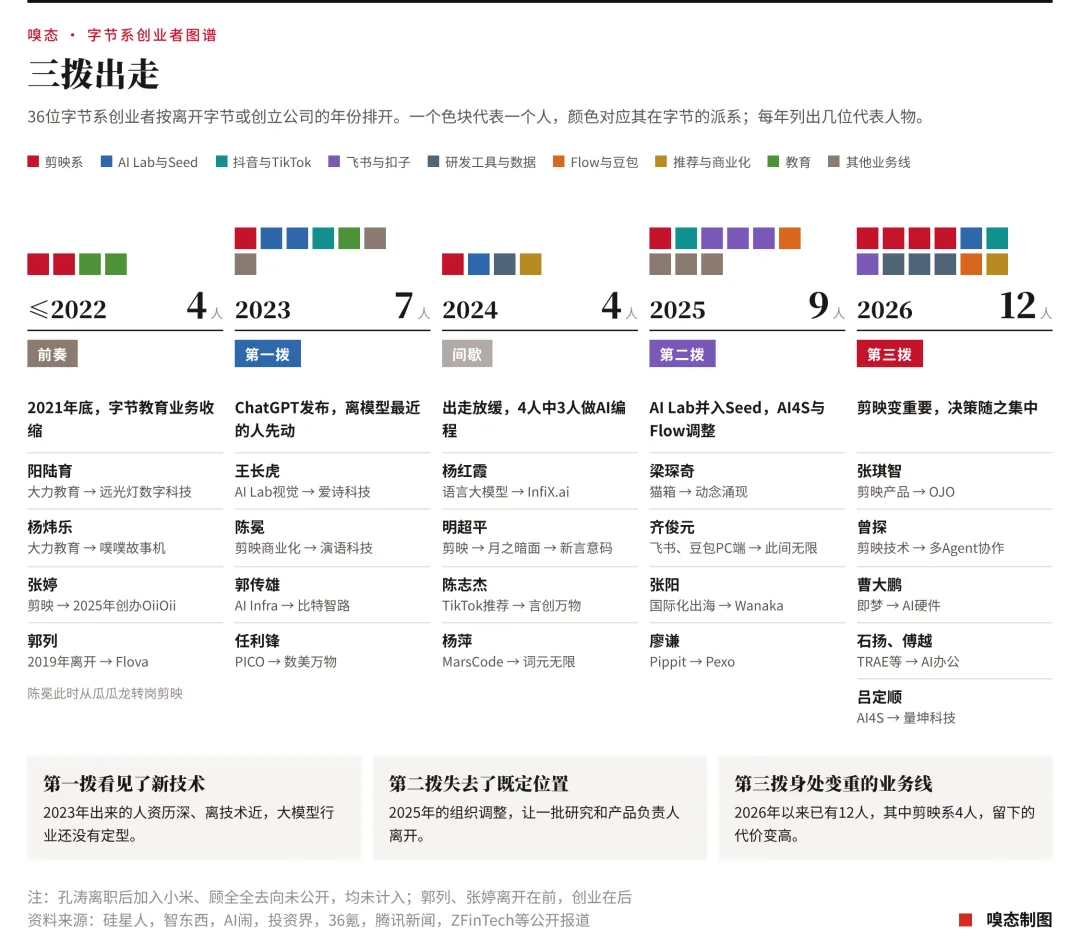Click the 12人 count beside 2026

tap(1026, 306)
